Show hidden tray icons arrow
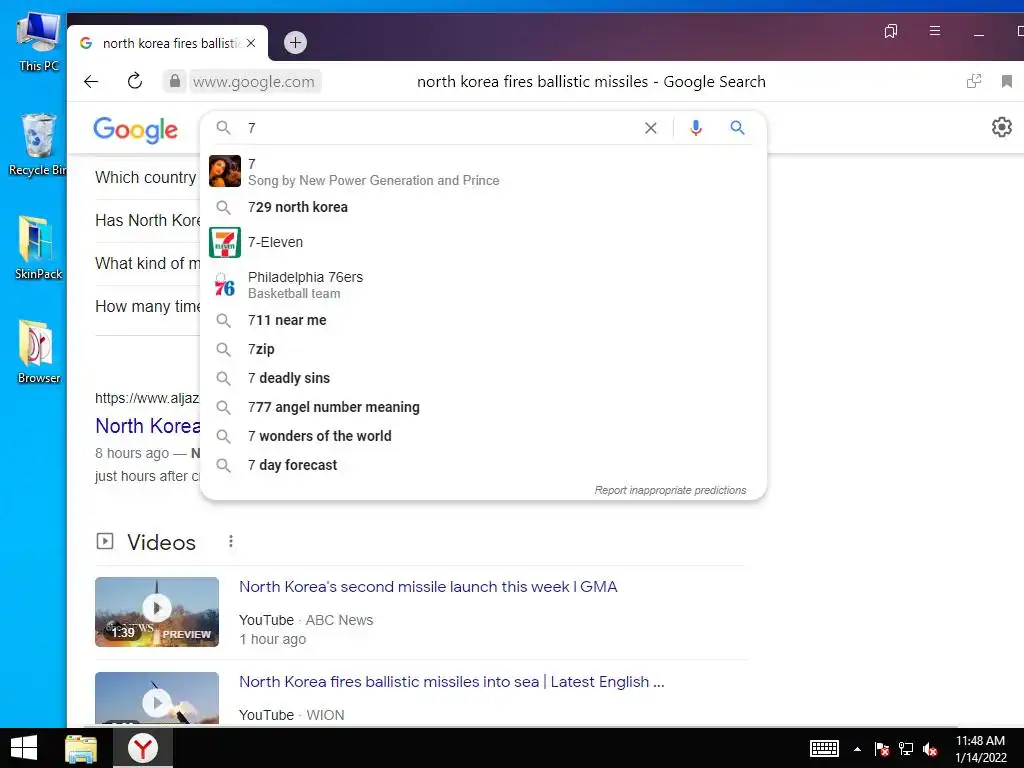Viewport: 1024px width, 768px height. pos(857,749)
